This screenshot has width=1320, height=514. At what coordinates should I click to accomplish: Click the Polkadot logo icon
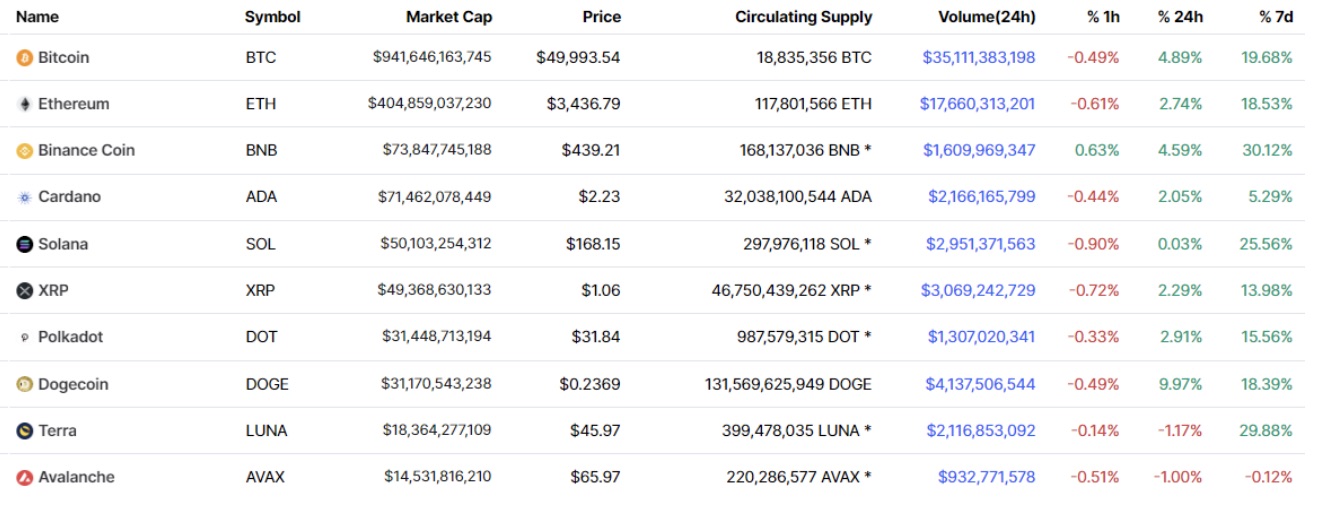(x=25, y=338)
